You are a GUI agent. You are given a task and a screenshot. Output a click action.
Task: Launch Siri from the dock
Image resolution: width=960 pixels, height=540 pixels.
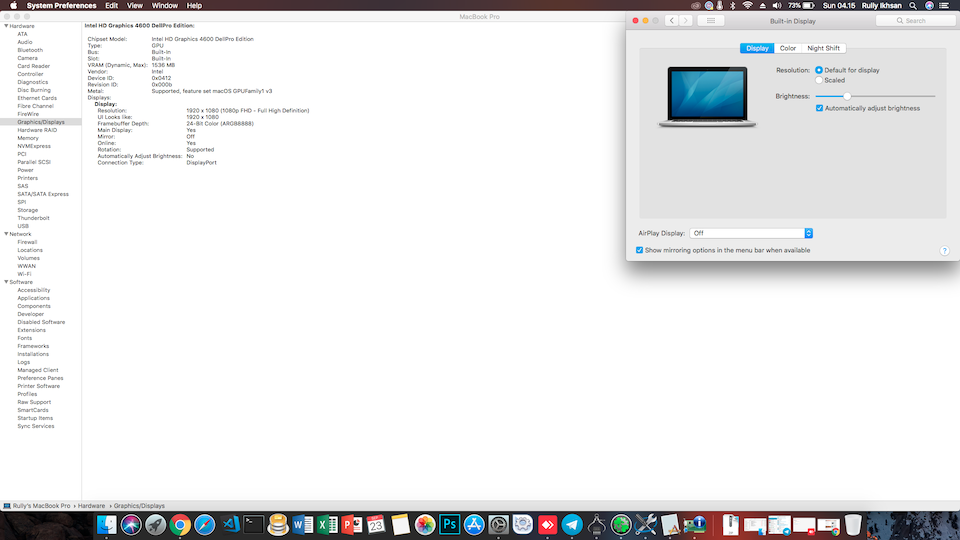pyautogui.click(x=131, y=525)
